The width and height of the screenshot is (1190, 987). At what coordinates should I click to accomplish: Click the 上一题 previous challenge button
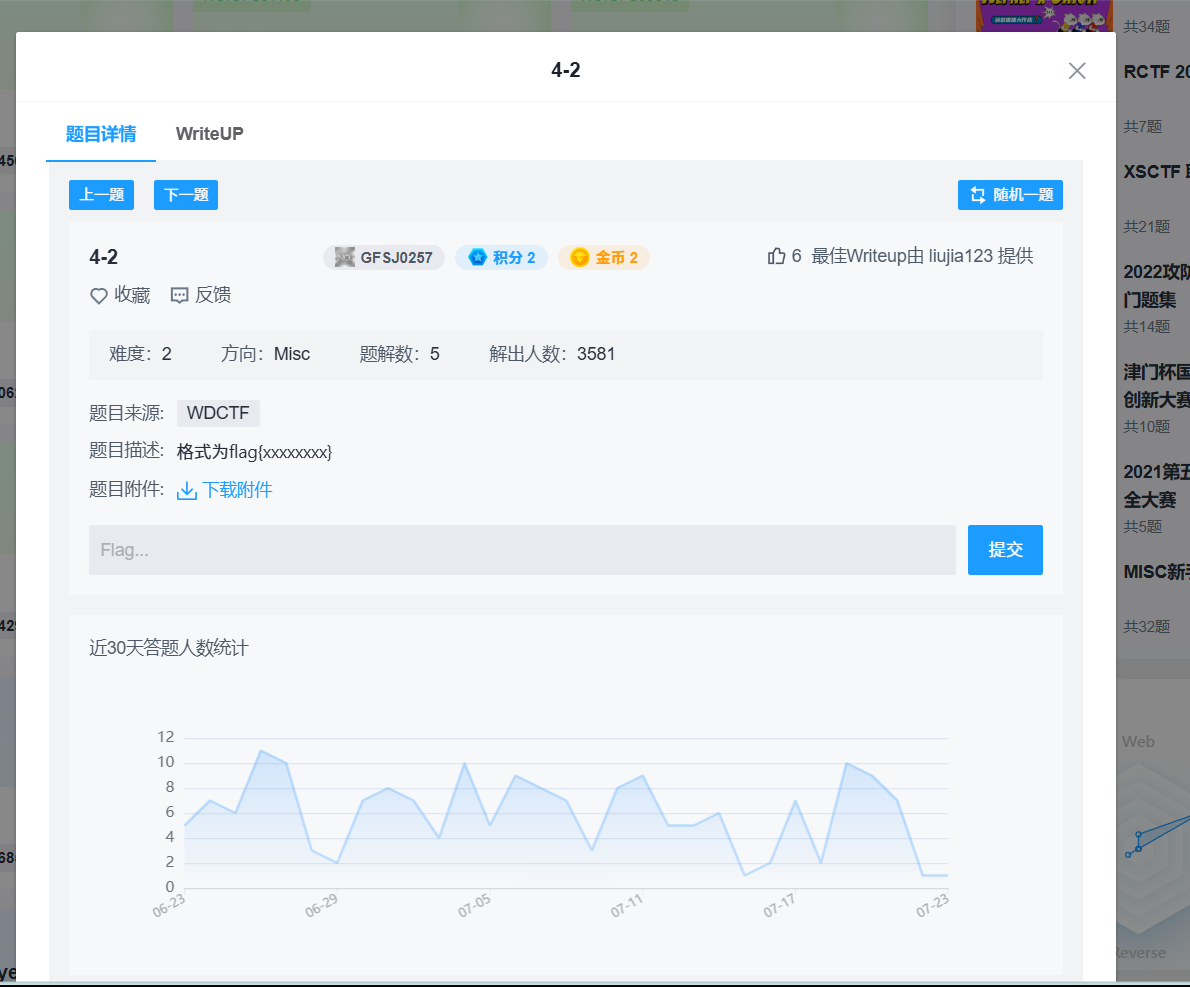point(101,195)
